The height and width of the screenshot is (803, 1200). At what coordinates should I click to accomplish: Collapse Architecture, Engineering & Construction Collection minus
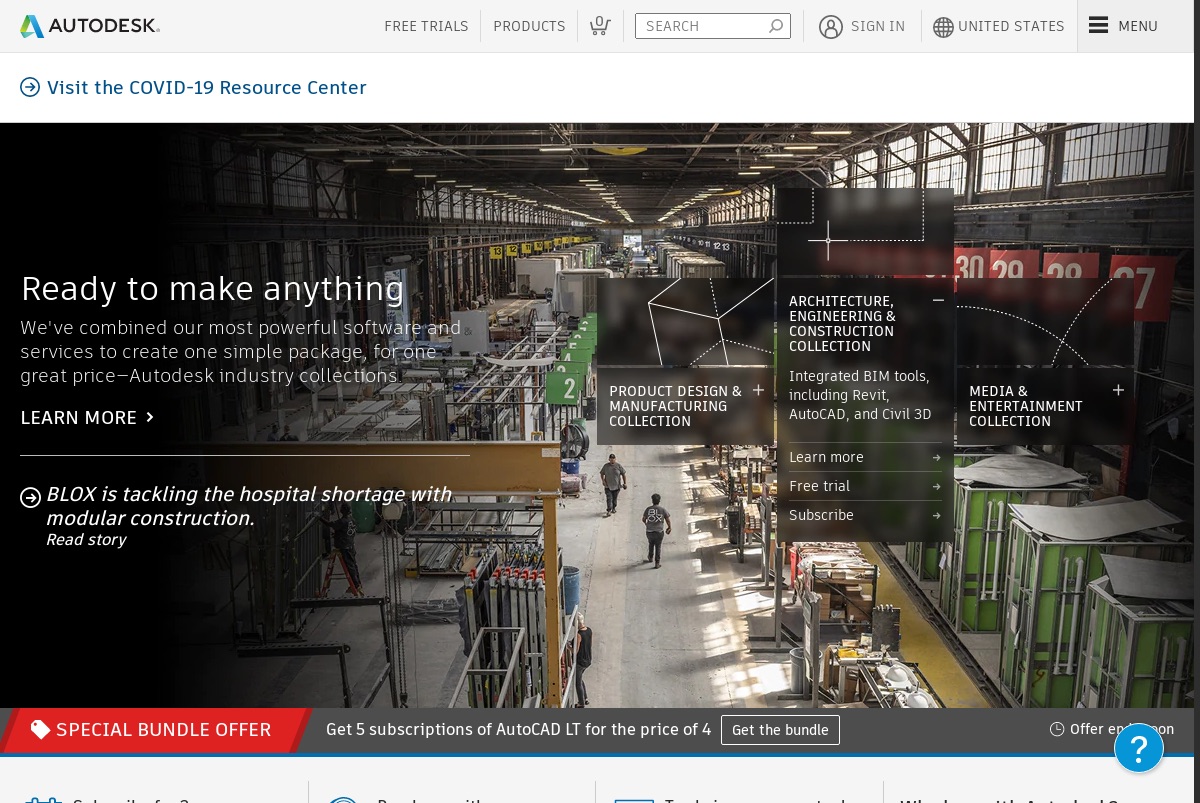pos(938,300)
